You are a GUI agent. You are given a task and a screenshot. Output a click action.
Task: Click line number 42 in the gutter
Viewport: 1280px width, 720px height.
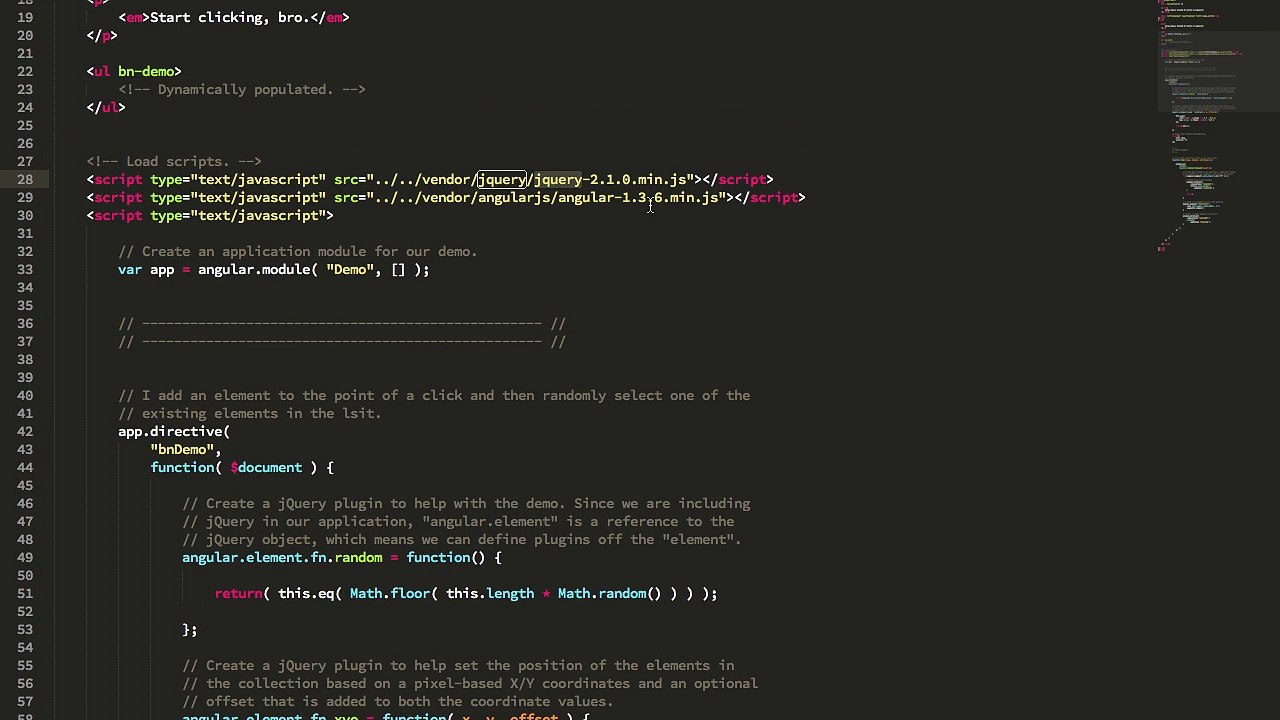click(24, 432)
